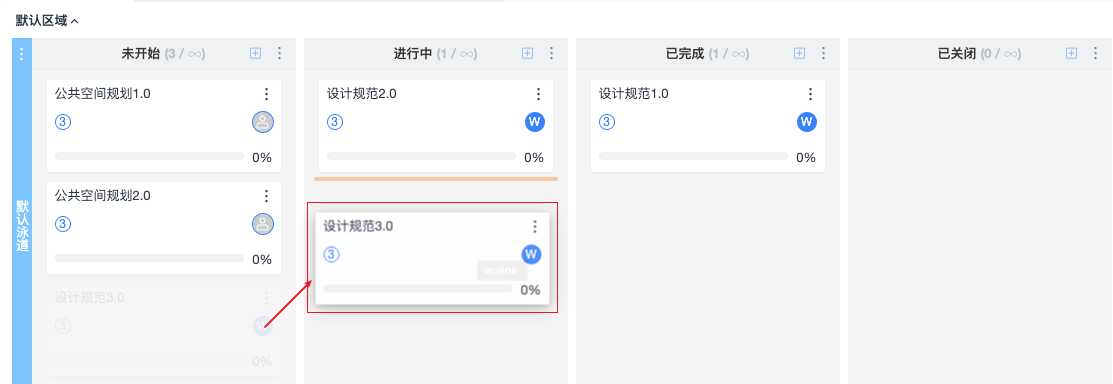Add card icon in 已完成 column header

click(799, 53)
